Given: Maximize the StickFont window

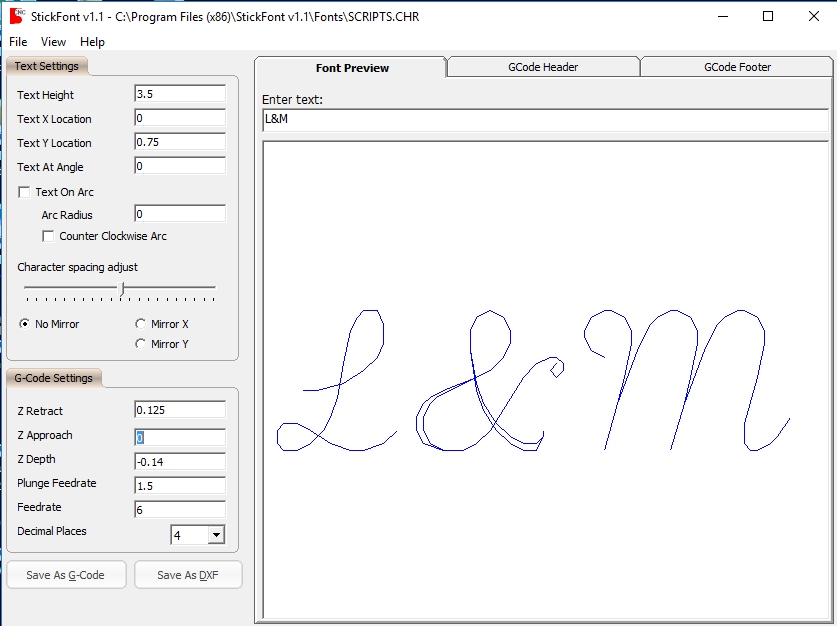Looking at the screenshot, I should (x=768, y=17).
